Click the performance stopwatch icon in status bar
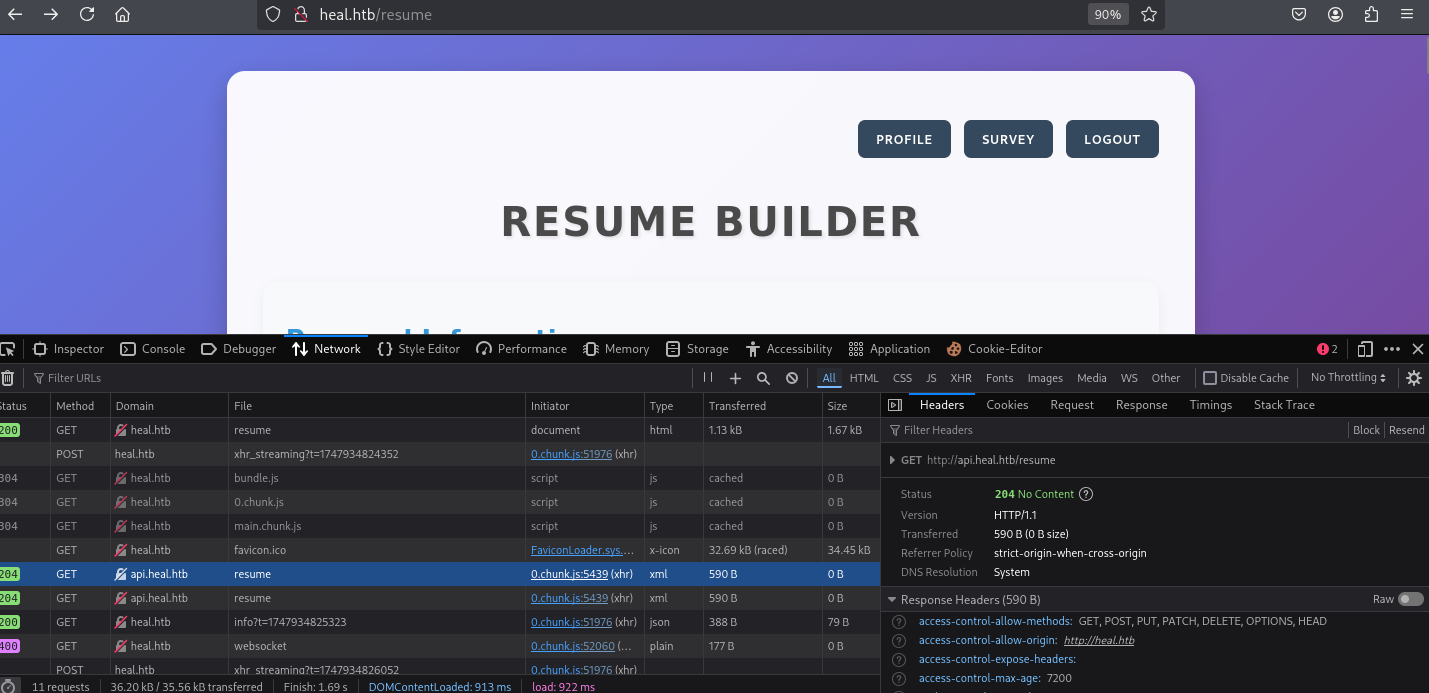The image size is (1429, 693). [9, 687]
